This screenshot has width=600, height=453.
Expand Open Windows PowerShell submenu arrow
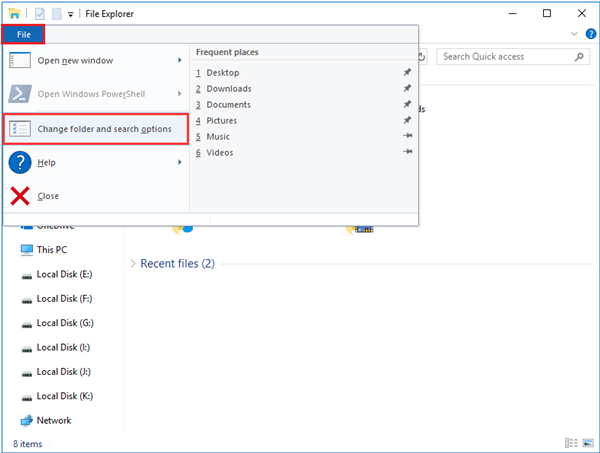point(179,94)
